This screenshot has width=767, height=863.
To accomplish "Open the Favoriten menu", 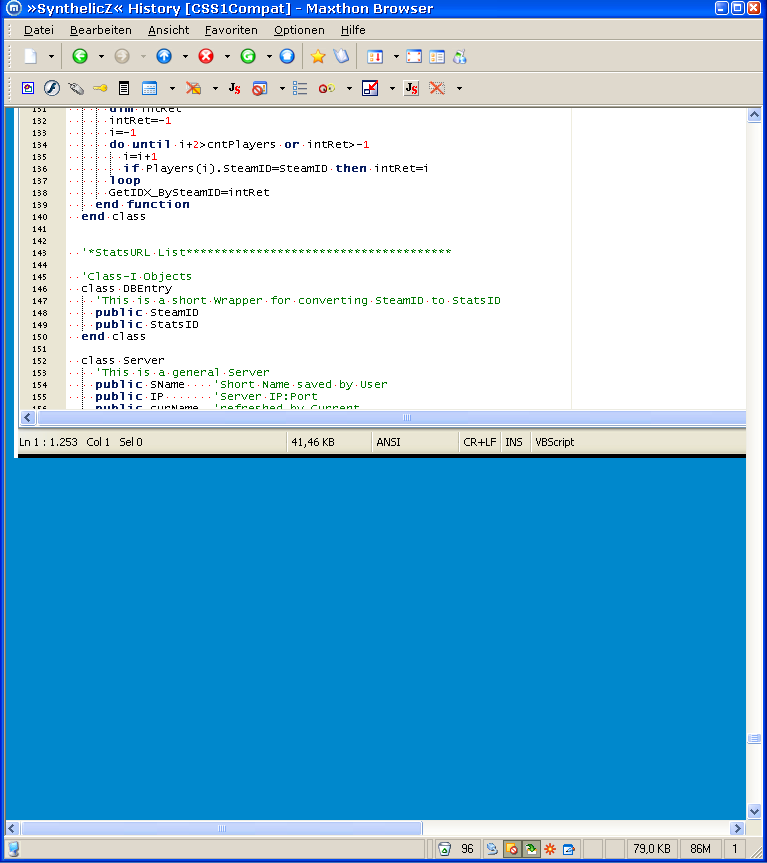I will [x=231, y=30].
